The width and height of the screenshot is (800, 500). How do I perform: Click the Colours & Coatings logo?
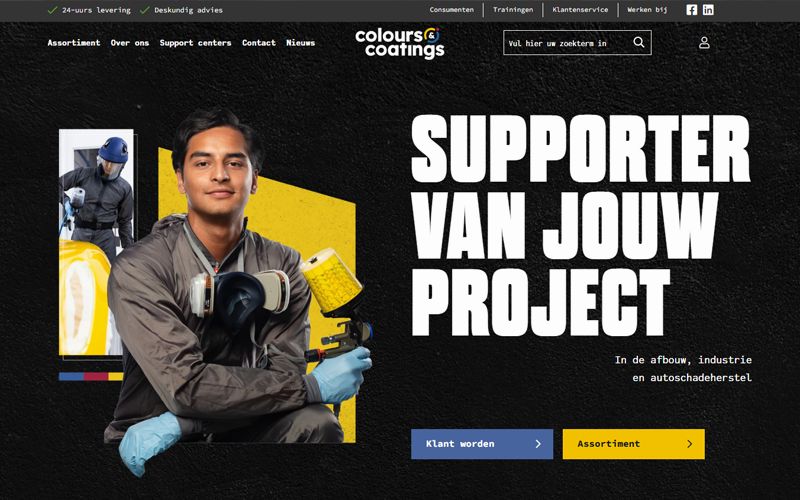click(400, 43)
